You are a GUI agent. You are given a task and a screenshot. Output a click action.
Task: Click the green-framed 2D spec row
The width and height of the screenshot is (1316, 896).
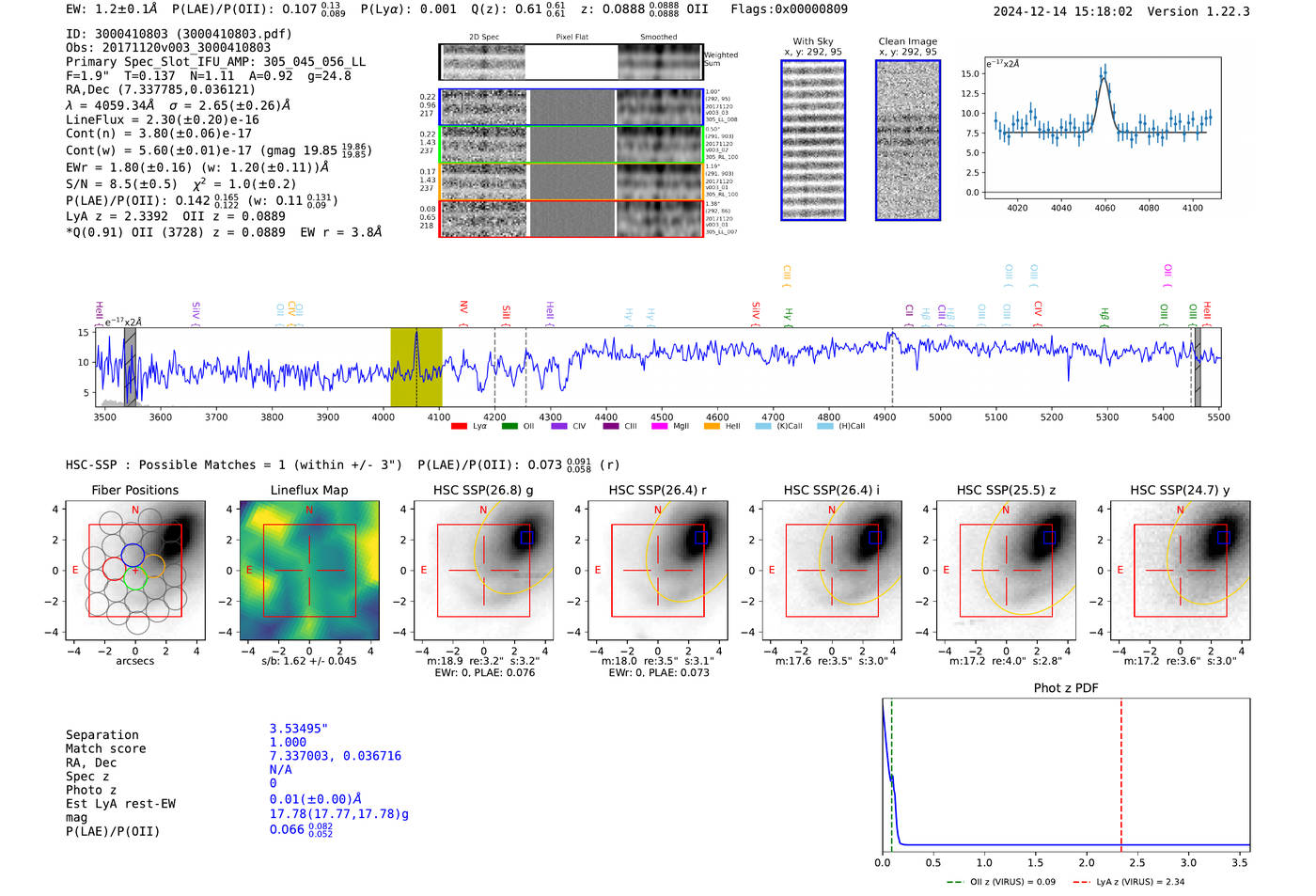point(572,145)
